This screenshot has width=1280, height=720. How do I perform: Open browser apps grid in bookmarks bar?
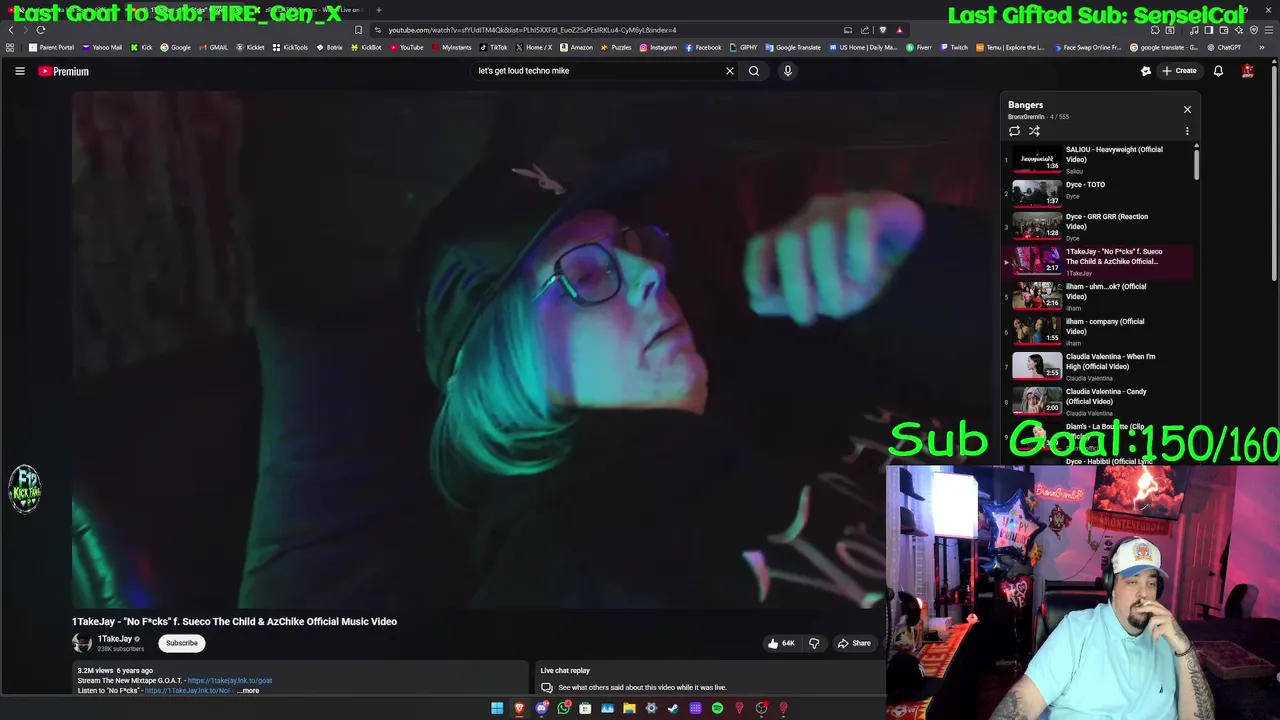tap(10, 47)
